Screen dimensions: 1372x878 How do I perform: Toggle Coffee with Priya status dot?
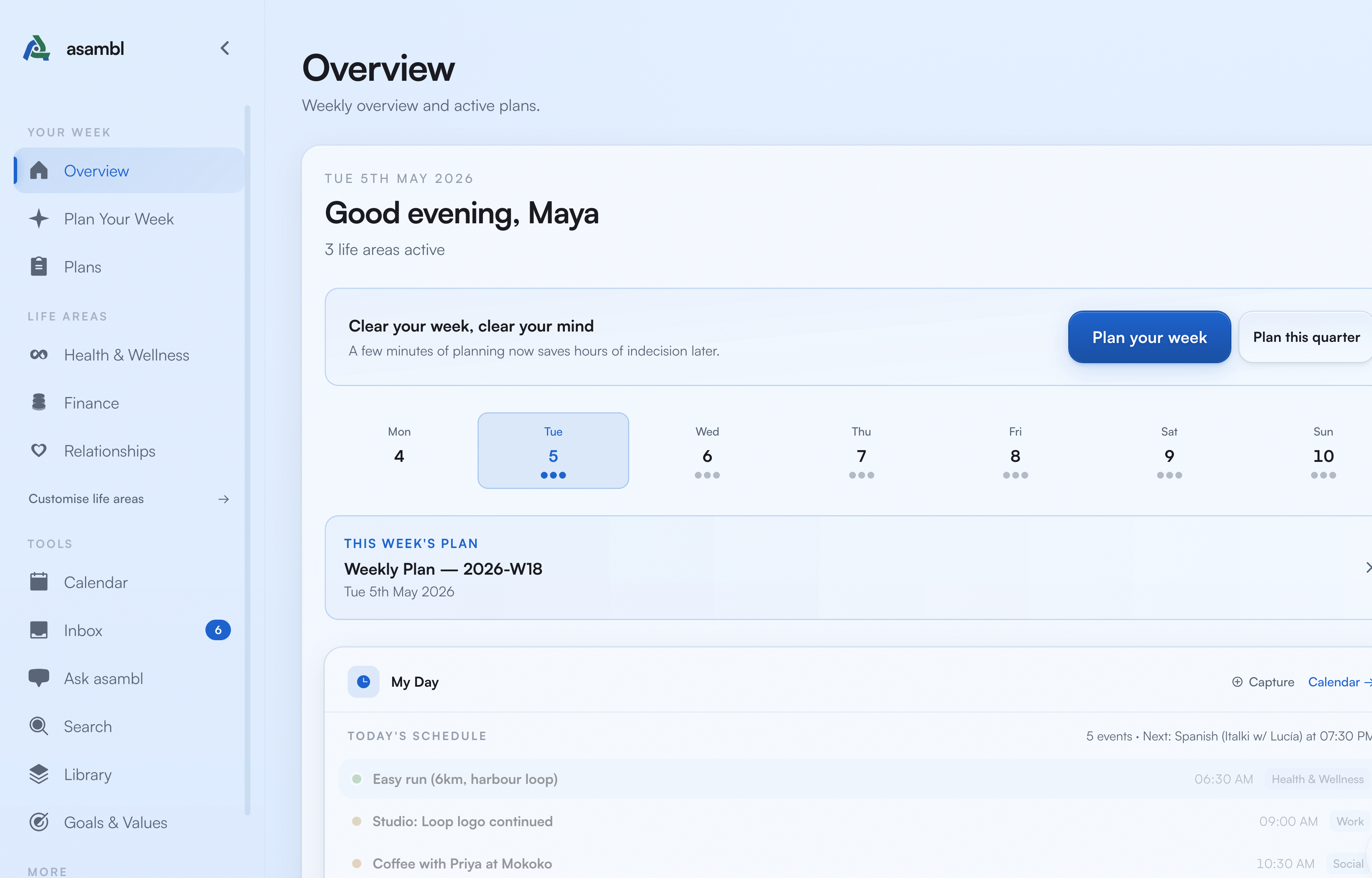tap(357, 863)
